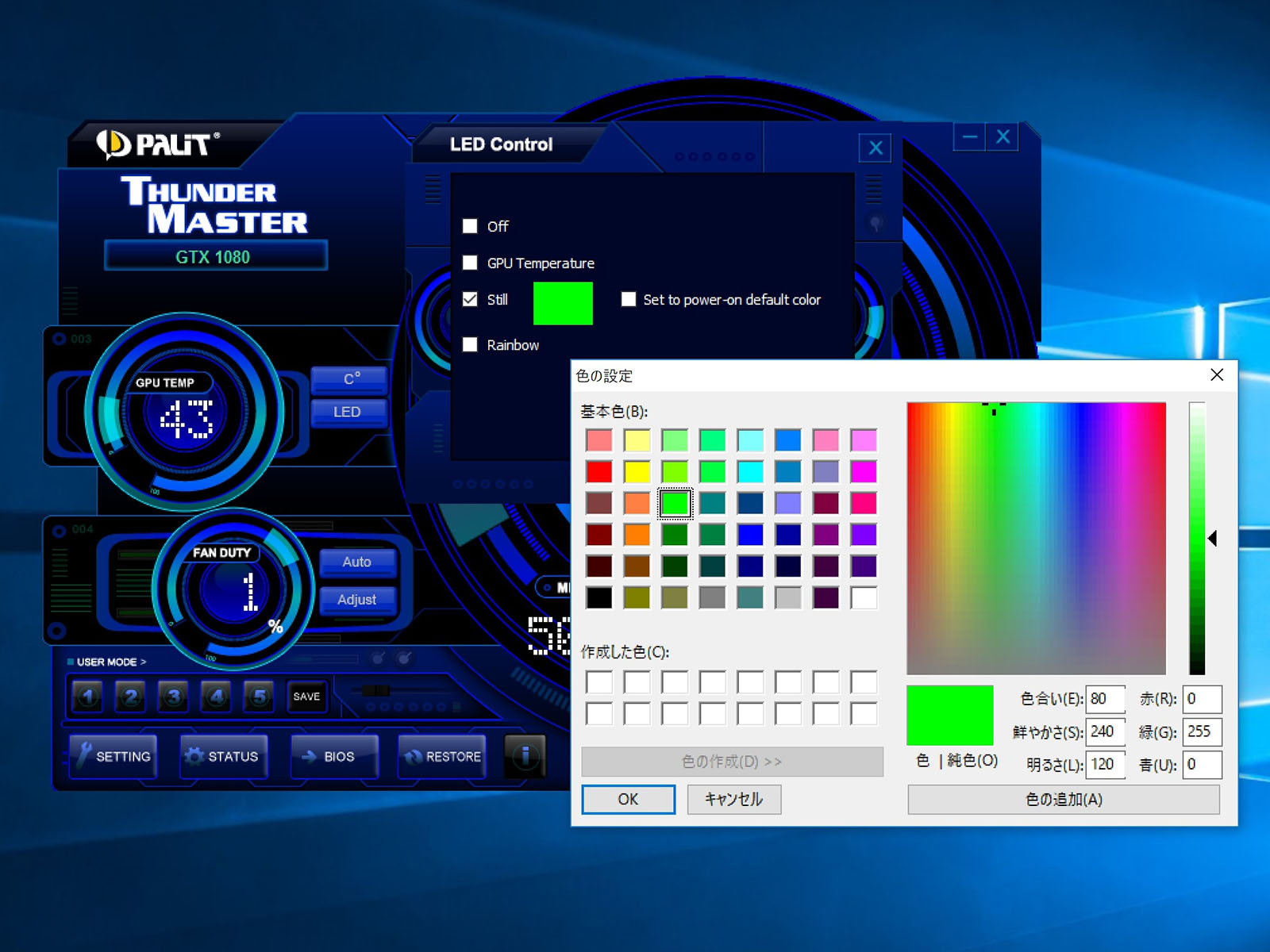
Task: Click the fan Adjust button
Action: [357, 600]
